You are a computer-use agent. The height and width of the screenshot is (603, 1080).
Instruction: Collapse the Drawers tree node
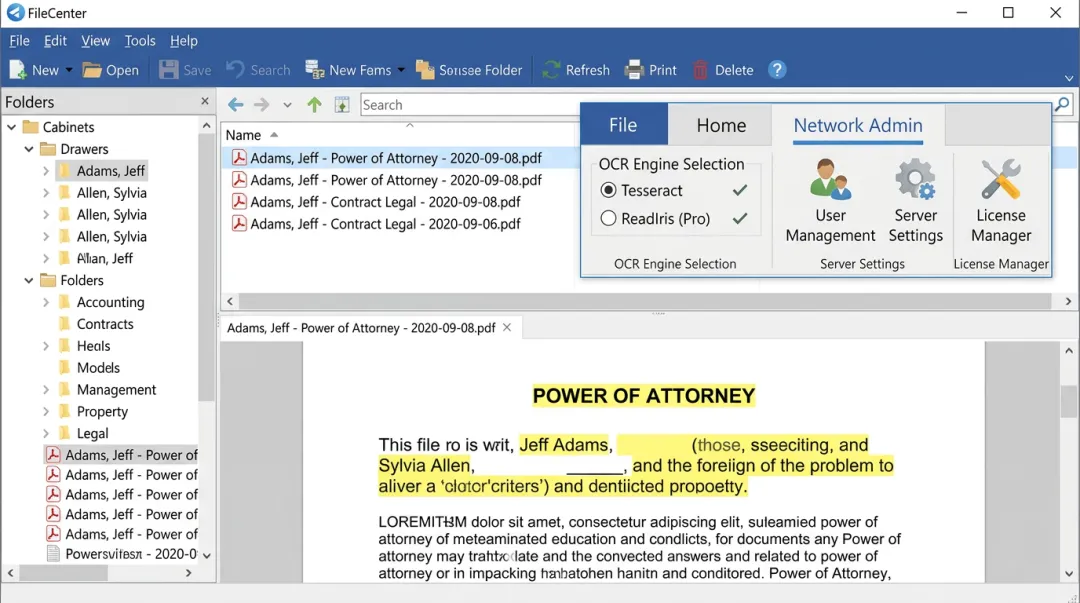pyautogui.click(x=29, y=149)
